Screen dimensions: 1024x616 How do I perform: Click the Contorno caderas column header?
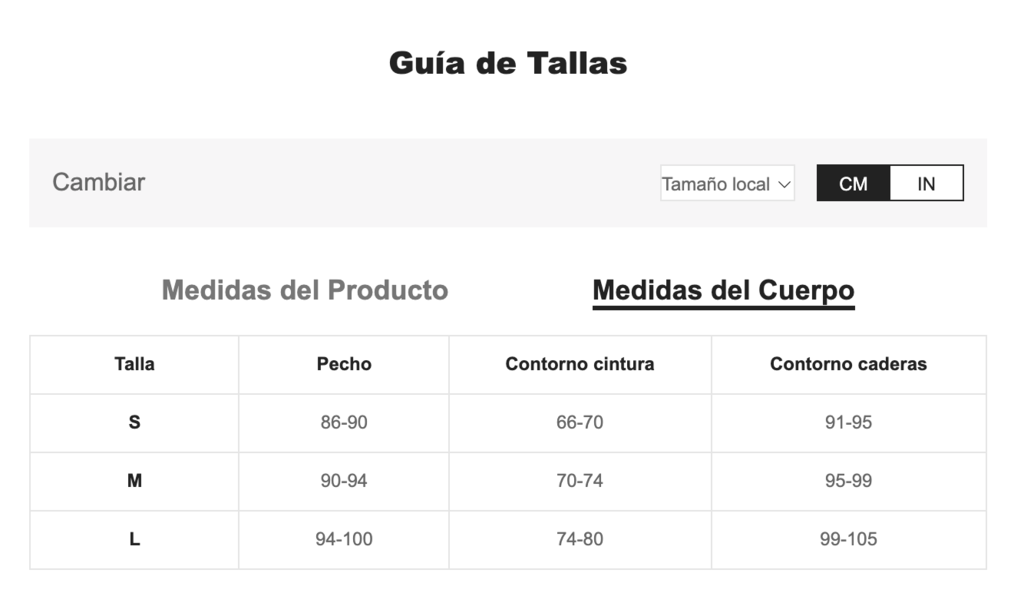[848, 364]
